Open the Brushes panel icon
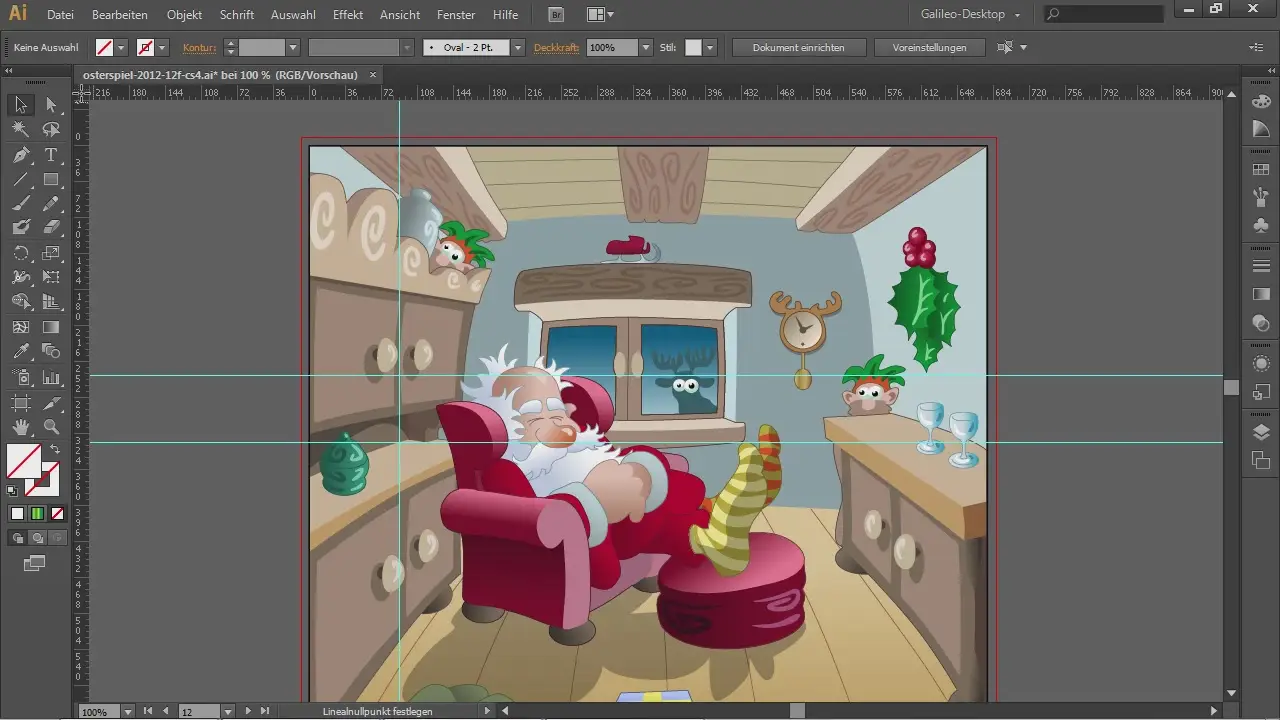 (1261, 197)
